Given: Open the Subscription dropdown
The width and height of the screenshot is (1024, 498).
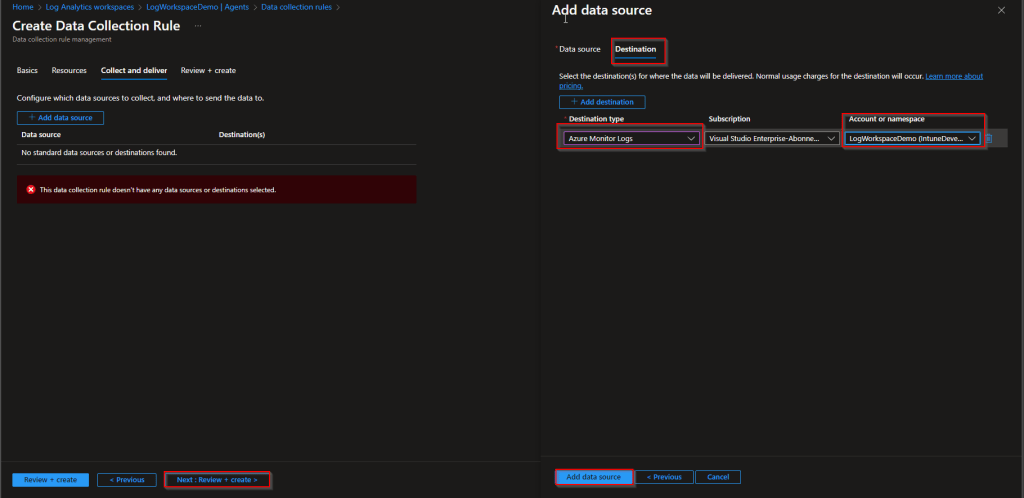Looking at the screenshot, I should [772, 138].
